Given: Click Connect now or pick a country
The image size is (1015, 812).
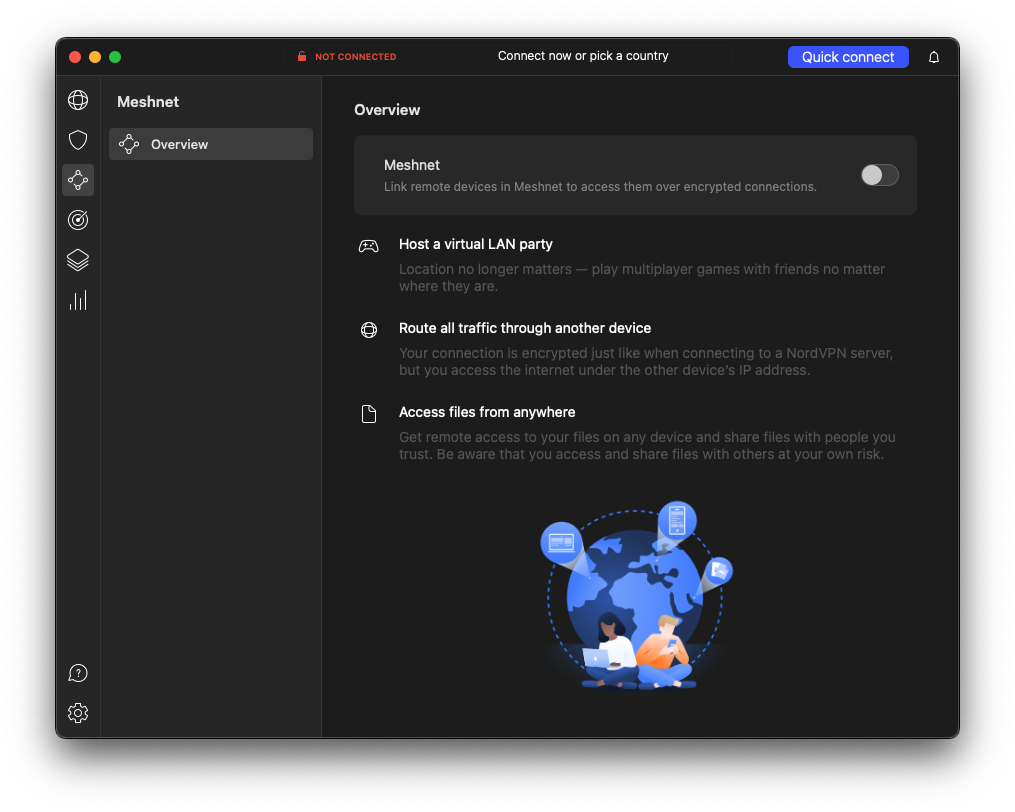Looking at the screenshot, I should (583, 56).
